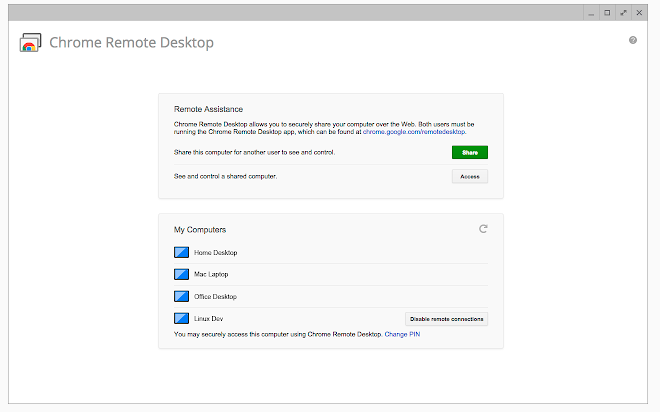Select the Mac Laptop name text
The width and height of the screenshot is (660, 412).
click(213, 275)
